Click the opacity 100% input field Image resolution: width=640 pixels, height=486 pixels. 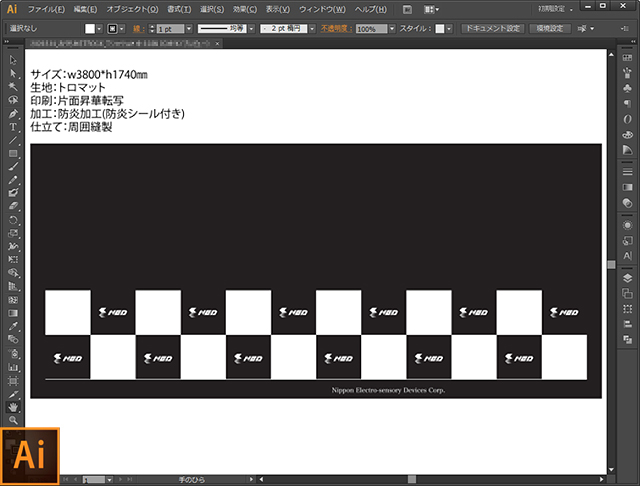click(371, 29)
